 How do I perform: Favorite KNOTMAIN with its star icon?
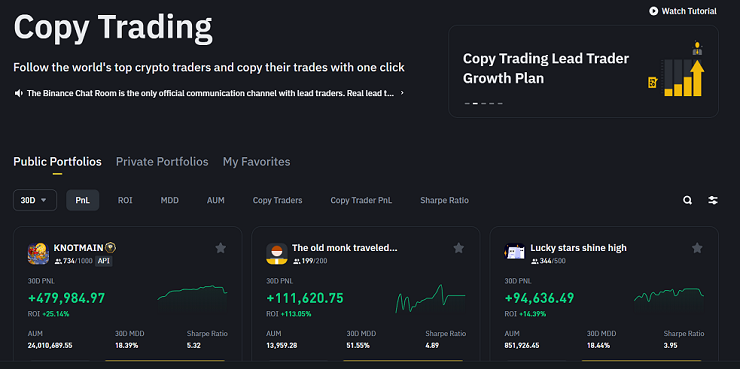(220, 248)
